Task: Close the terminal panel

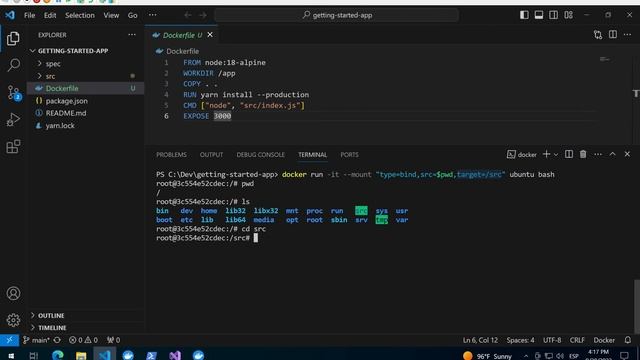Action: click(x=627, y=154)
